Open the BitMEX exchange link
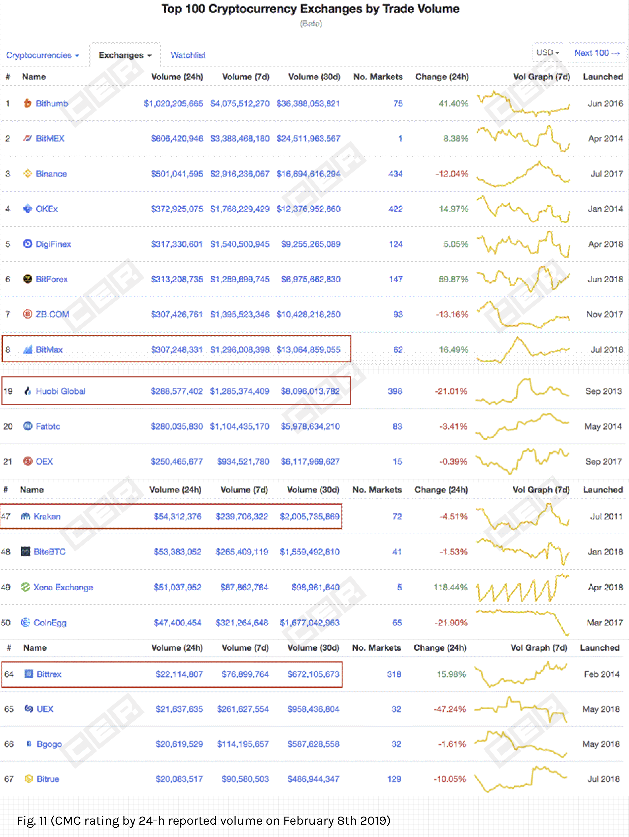629x837 pixels. [x=50, y=138]
